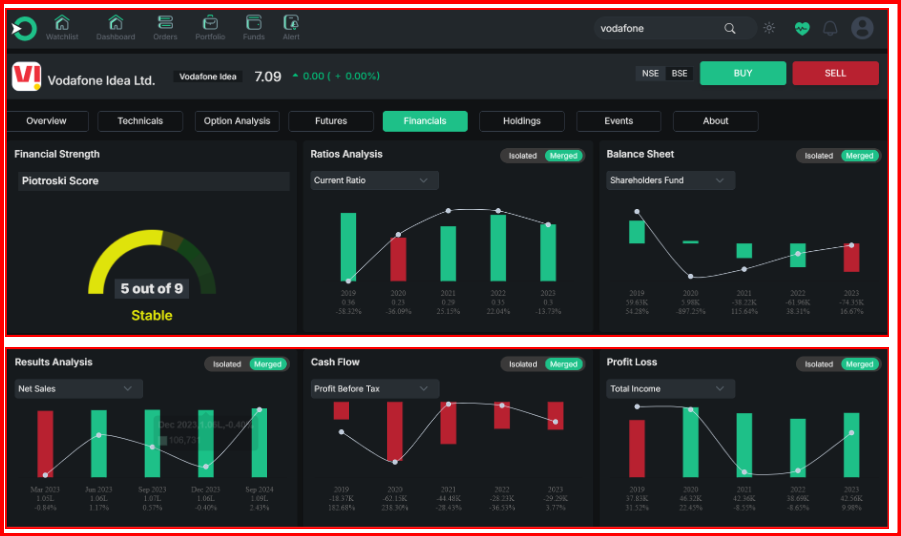The width and height of the screenshot is (901, 536).
Task: Open the Profit Before Tax dropdown
Action: tap(375, 389)
